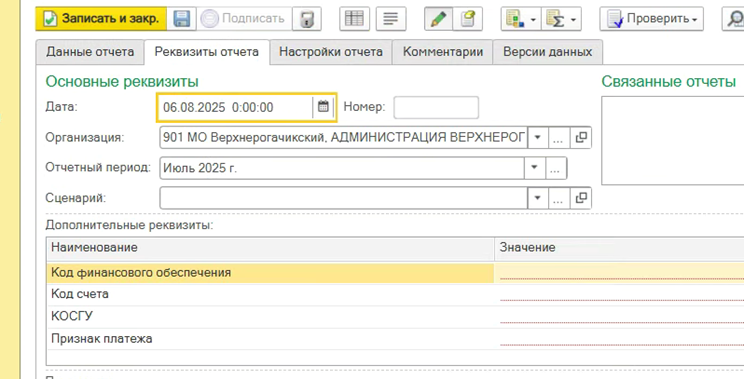Click the Записать и закр. button

pos(101,19)
